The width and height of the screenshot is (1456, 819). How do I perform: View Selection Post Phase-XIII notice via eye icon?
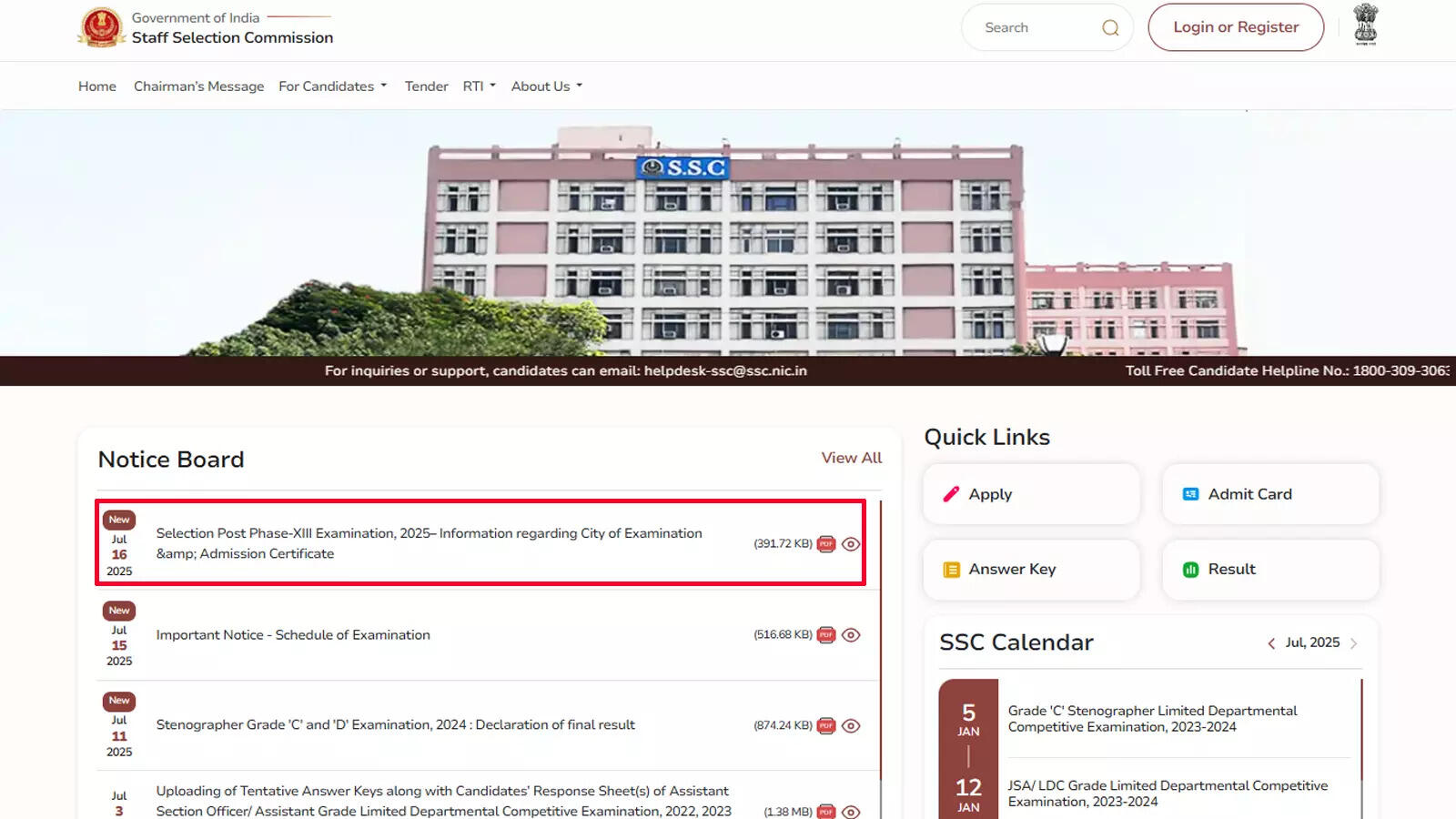pyautogui.click(x=851, y=544)
